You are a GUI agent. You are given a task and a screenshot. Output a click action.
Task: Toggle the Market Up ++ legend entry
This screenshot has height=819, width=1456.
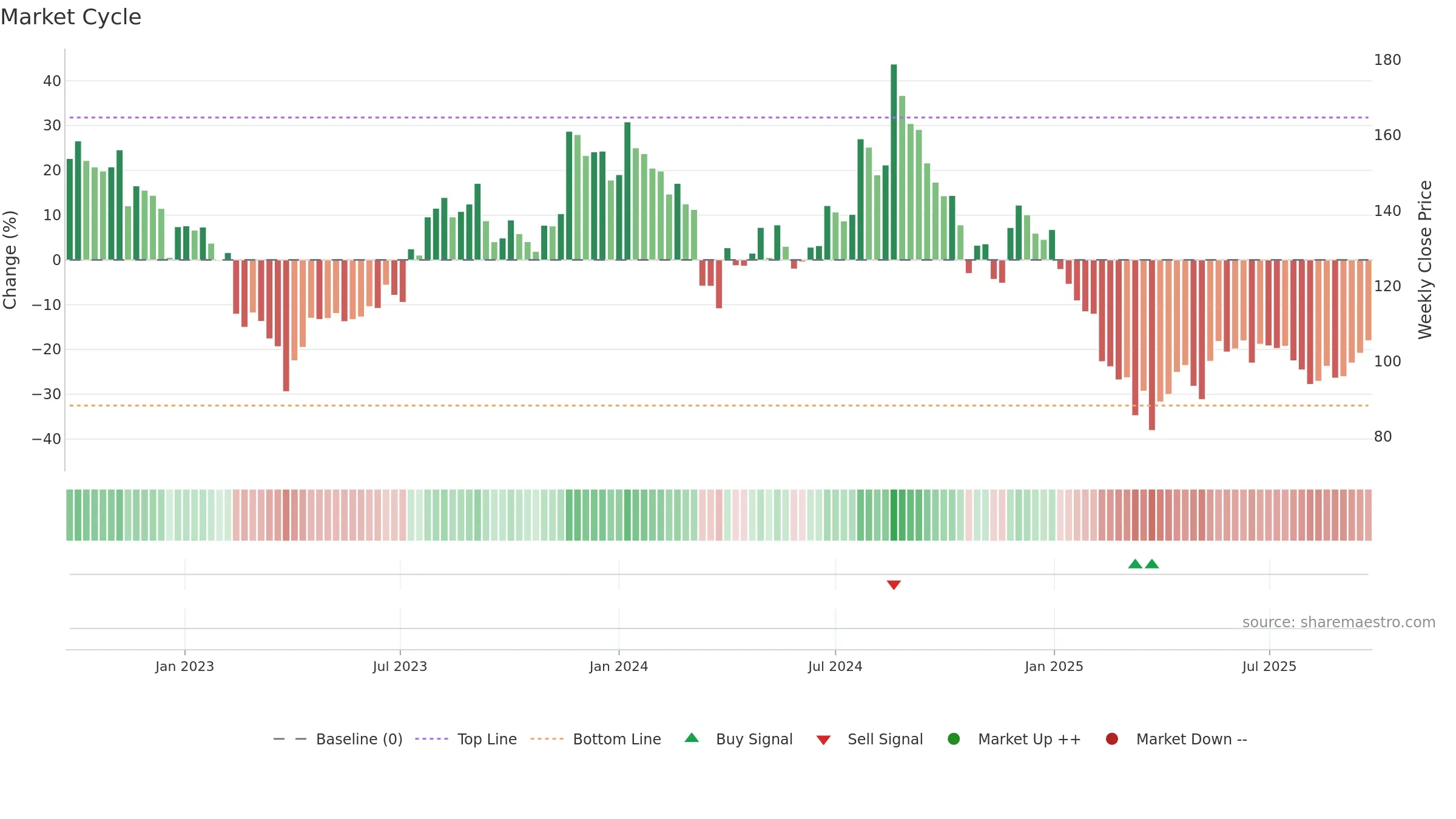point(1014,739)
